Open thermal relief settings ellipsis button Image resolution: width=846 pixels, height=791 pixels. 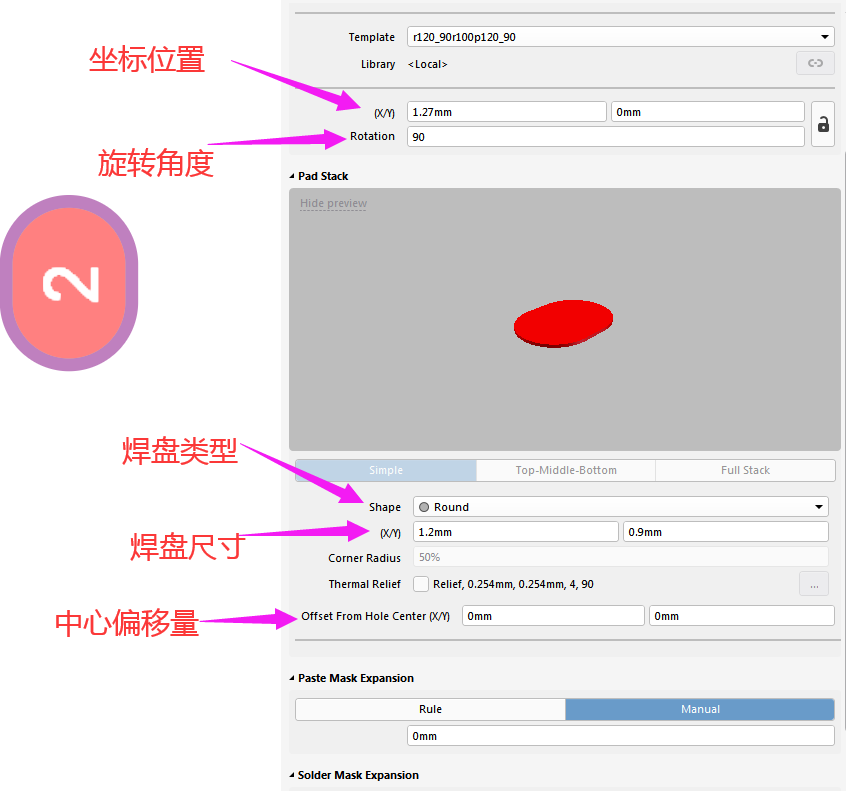point(813,584)
